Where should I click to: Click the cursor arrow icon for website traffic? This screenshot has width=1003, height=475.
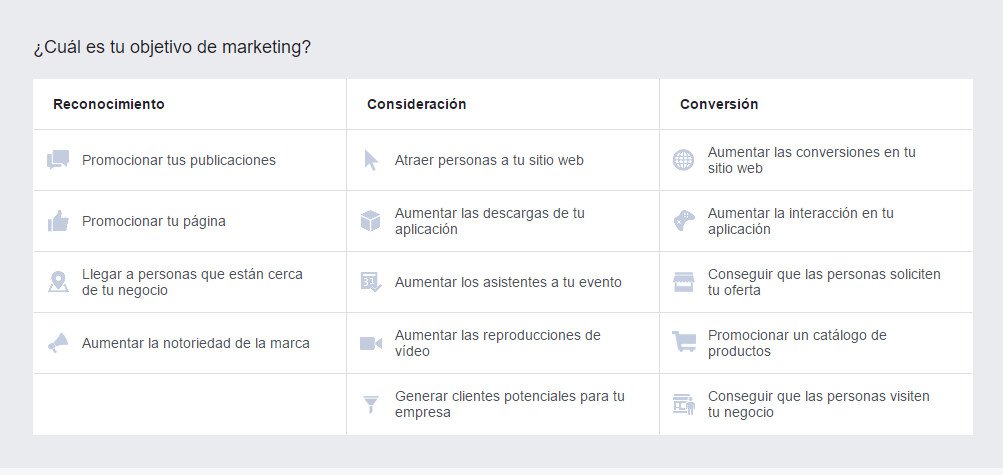[371, 160]
